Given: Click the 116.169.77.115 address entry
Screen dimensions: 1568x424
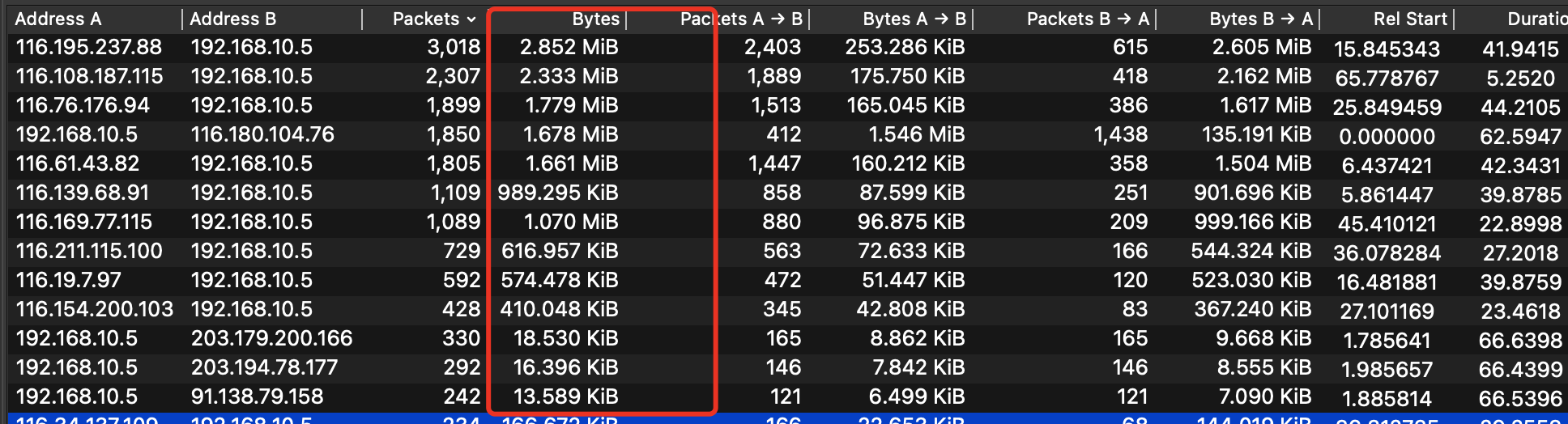Looking at the screenshot, I should point(84,222).
